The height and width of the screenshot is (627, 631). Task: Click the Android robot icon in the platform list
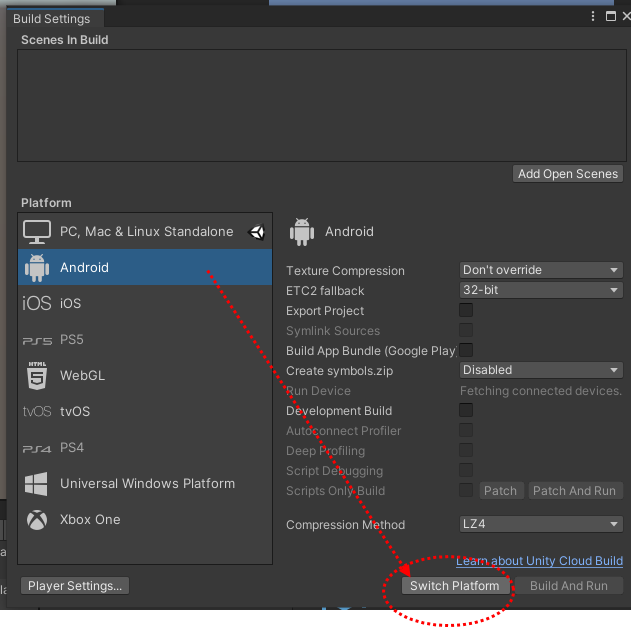[x=37, y=268]
